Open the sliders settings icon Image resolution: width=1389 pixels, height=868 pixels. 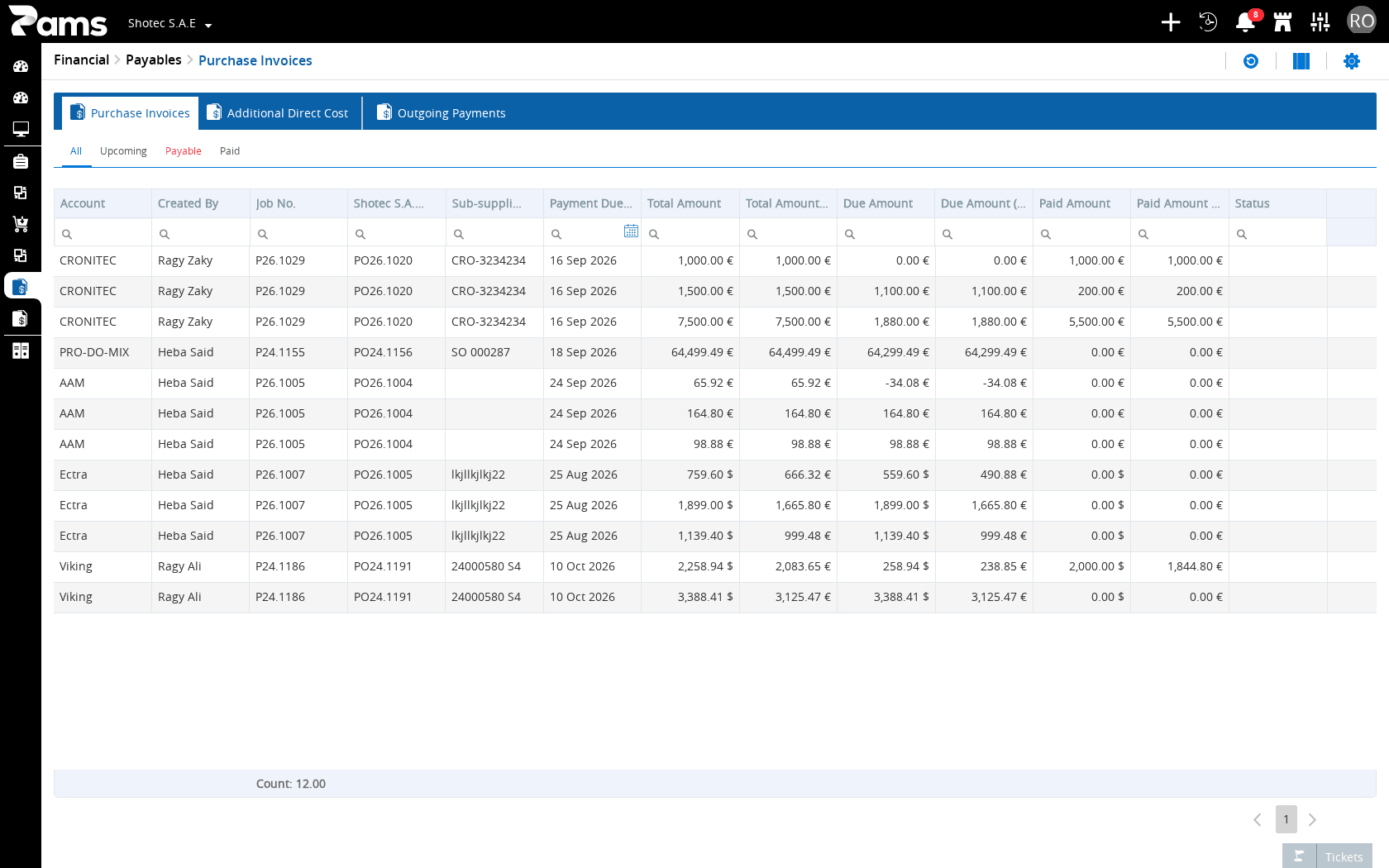tap(1320, 22)
